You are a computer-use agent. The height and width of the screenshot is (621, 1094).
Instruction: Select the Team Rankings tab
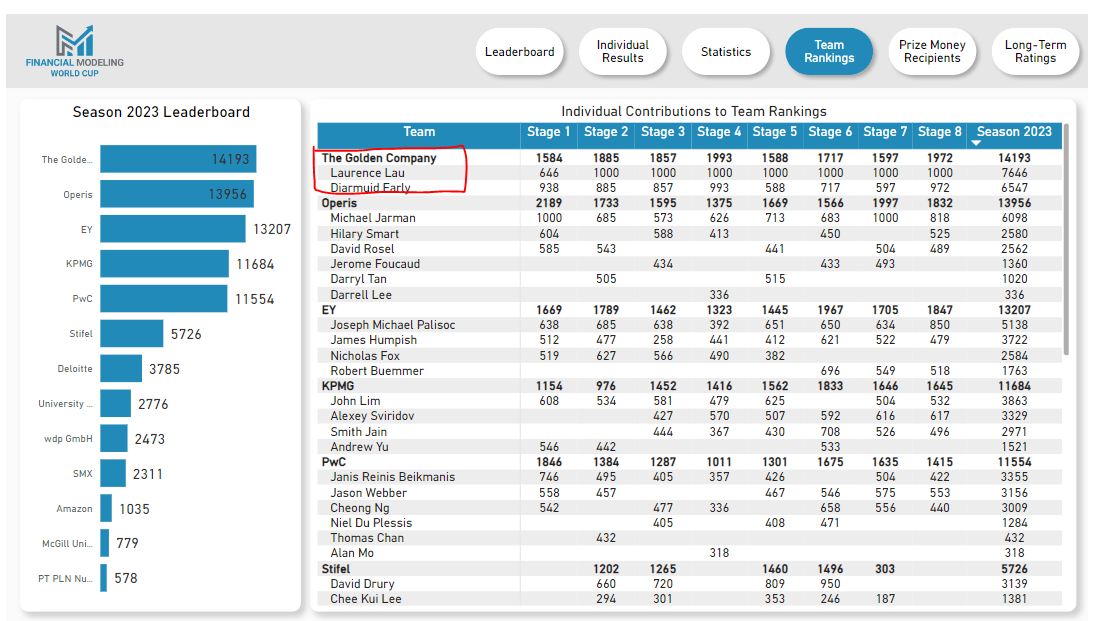pos(829,52)
